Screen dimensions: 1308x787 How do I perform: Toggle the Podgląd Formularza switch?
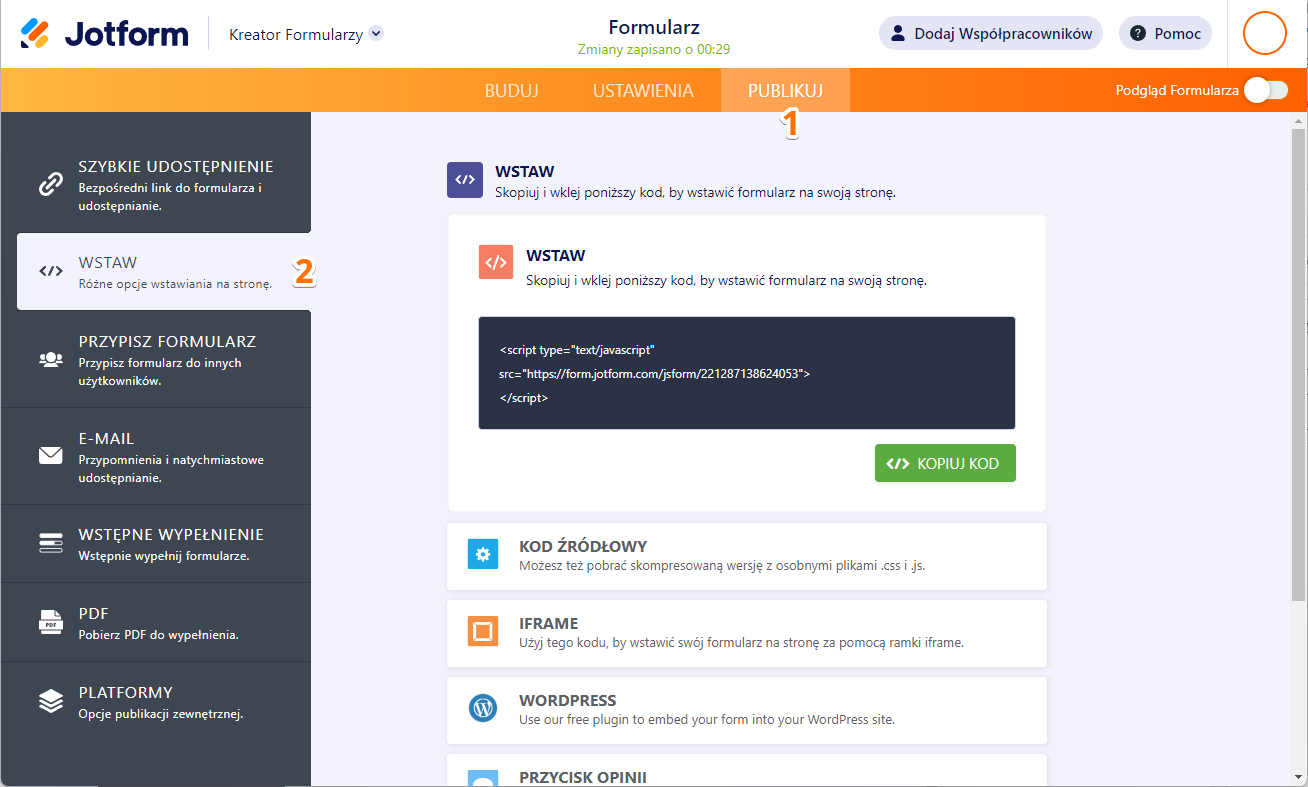point(1265,90)
